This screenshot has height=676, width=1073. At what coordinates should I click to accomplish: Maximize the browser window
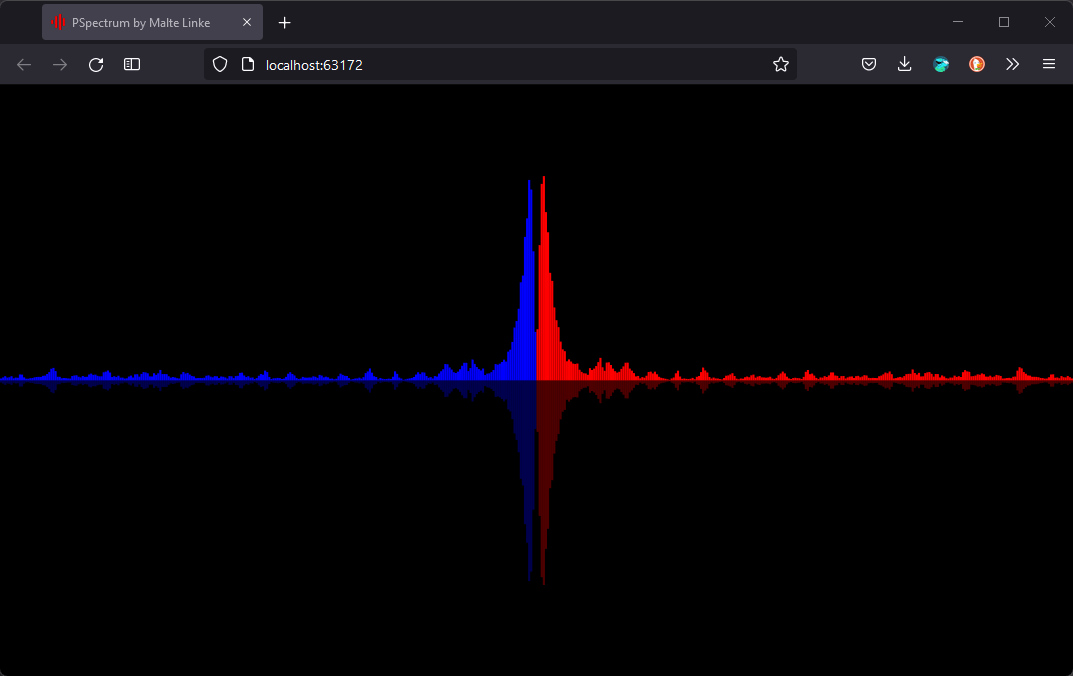pyautogui.click(x=1004, y=23)
